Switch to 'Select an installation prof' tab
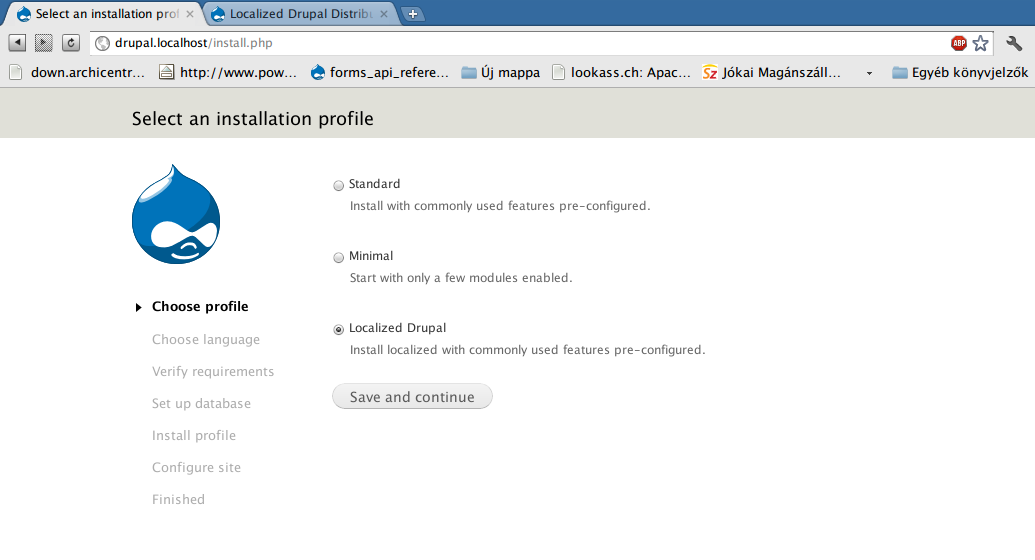 pyautogui.click(x=106, y=14)
